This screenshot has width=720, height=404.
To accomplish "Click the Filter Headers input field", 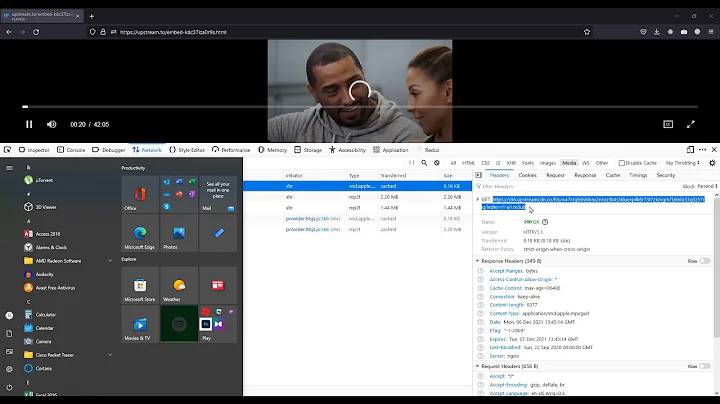I will click(x=576, y=186).
